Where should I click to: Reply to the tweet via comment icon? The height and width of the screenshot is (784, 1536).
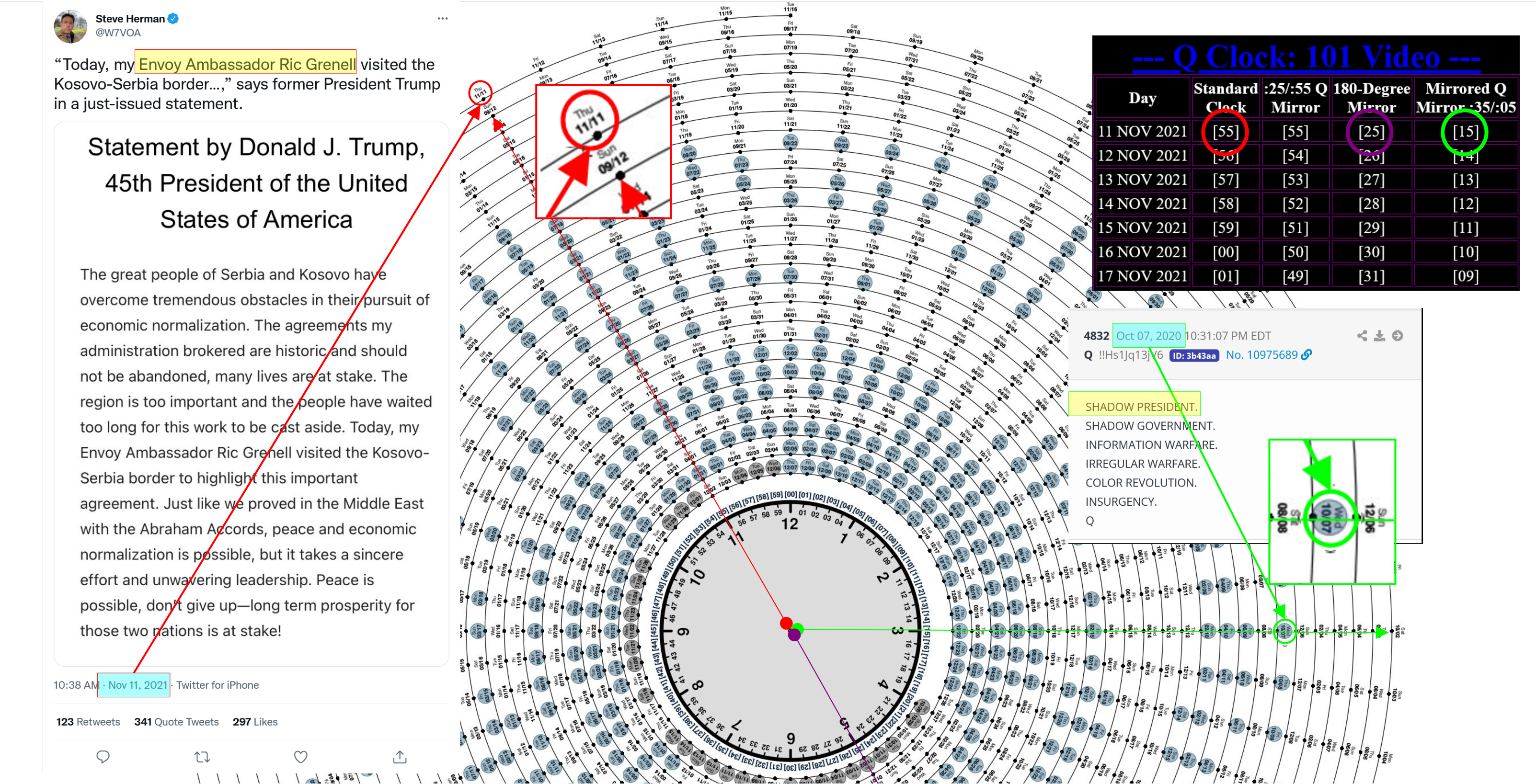tap(103, 757)
